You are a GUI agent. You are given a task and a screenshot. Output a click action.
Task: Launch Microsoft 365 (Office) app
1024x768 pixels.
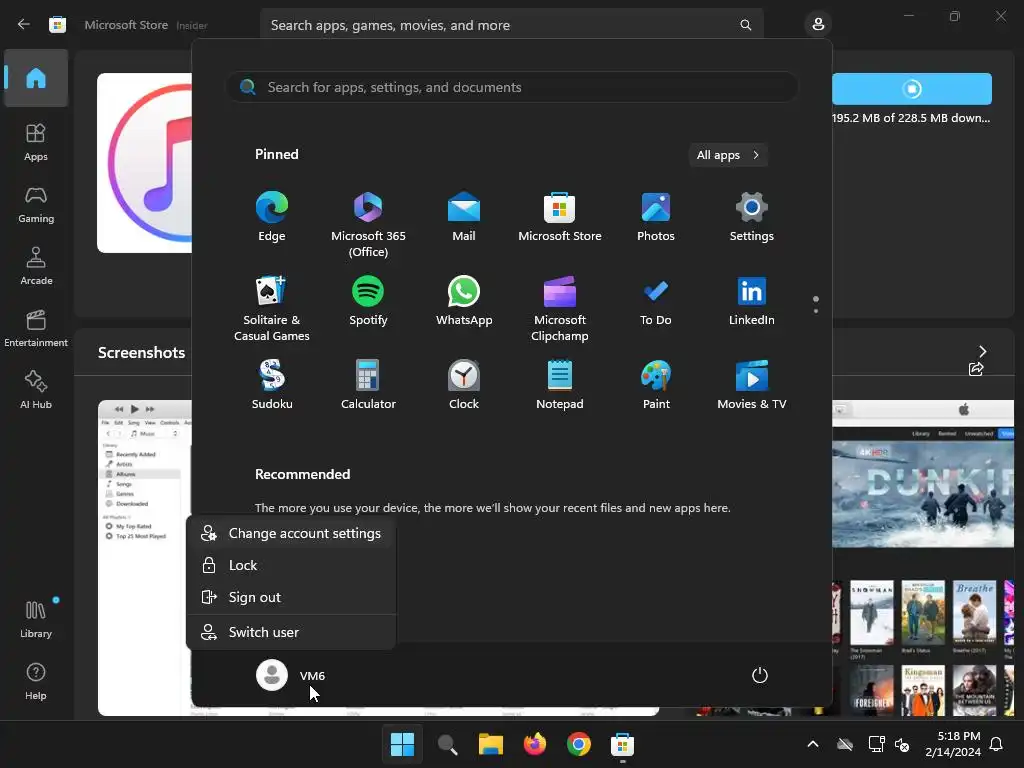[368, 223]
